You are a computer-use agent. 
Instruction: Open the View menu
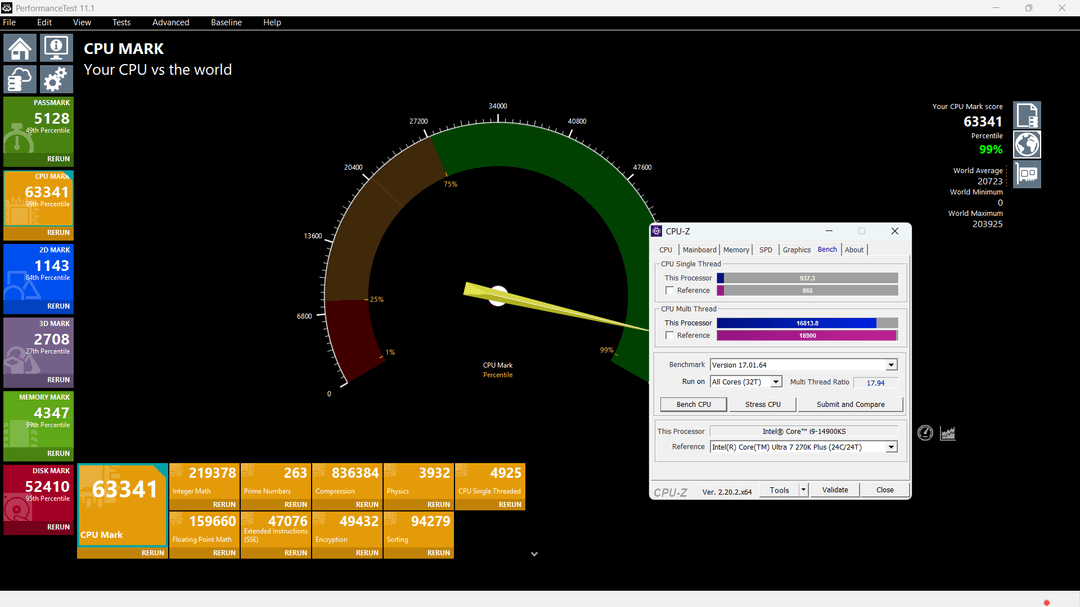(x=82, y=22)
